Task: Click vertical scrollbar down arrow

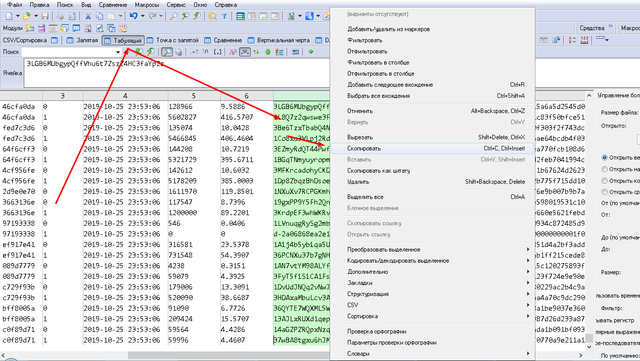Action: (x=589, y=347)
